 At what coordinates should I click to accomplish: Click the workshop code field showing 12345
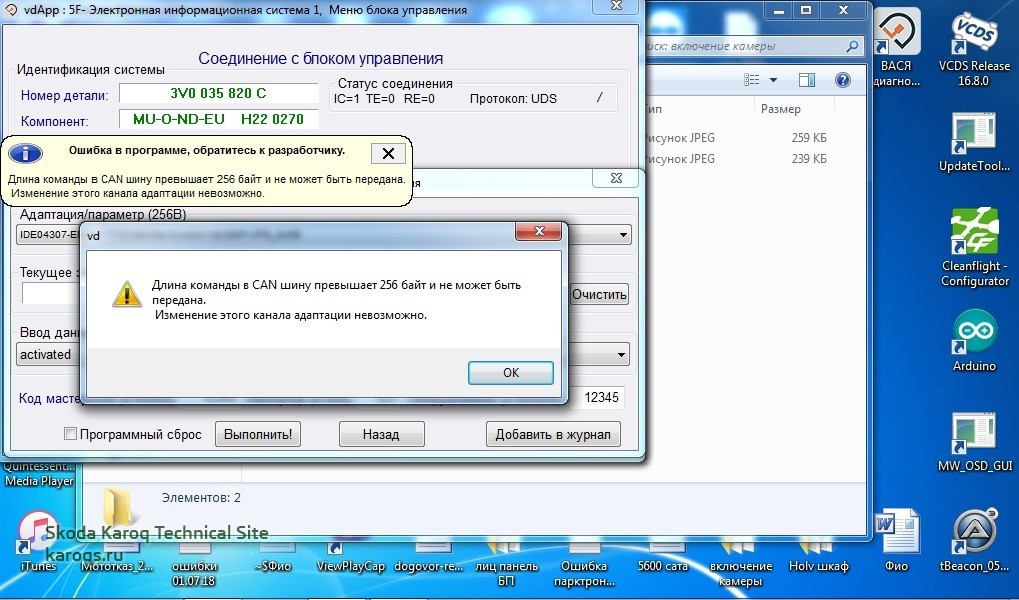tap(600, 397)
